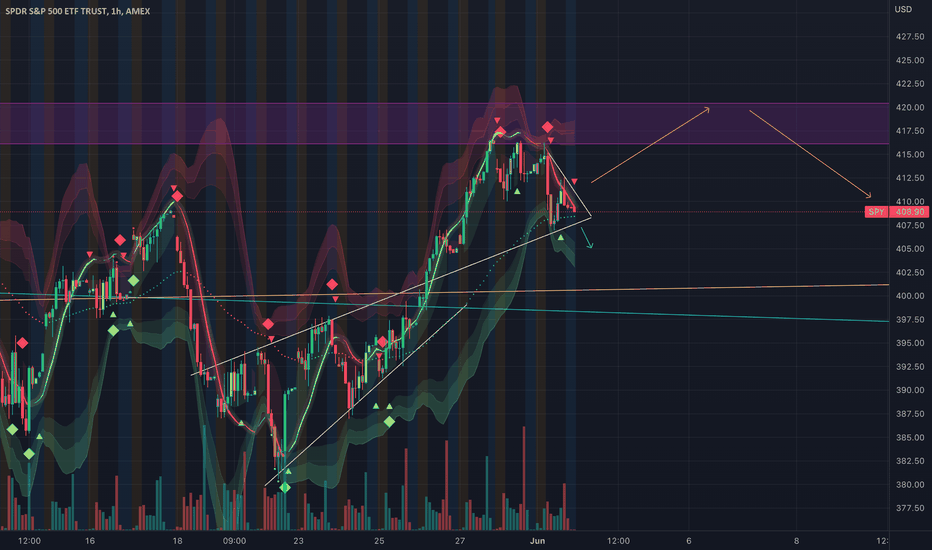Click the 405.00 price axis label

[910, 249]
